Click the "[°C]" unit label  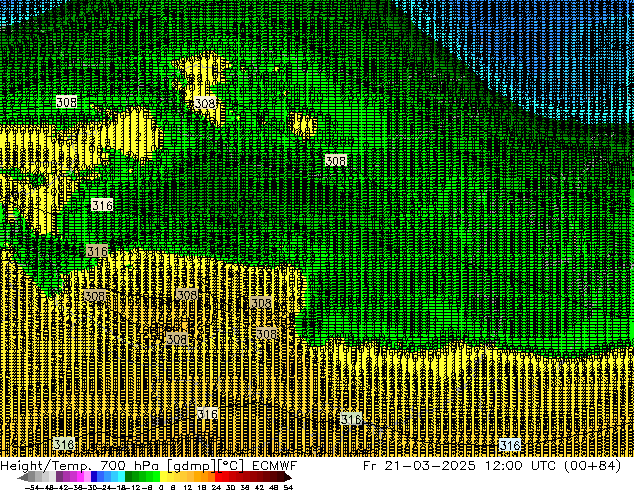pos(231,466)
